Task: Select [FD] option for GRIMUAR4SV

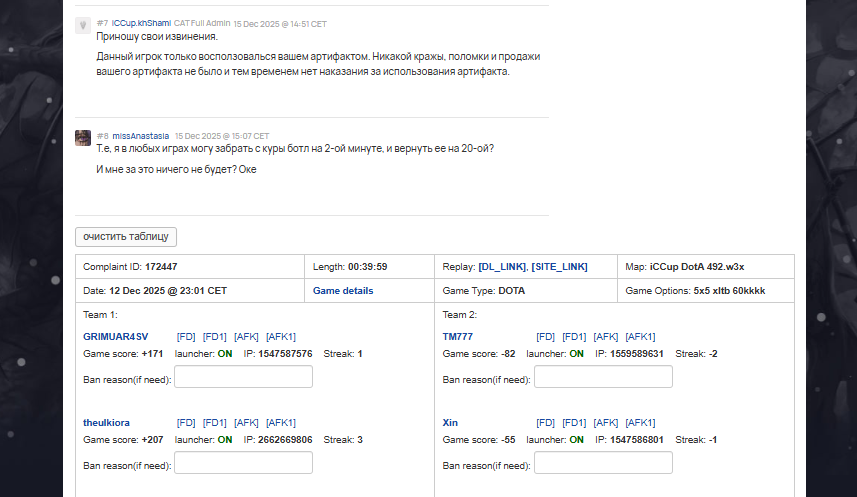Action: [186, 337]
